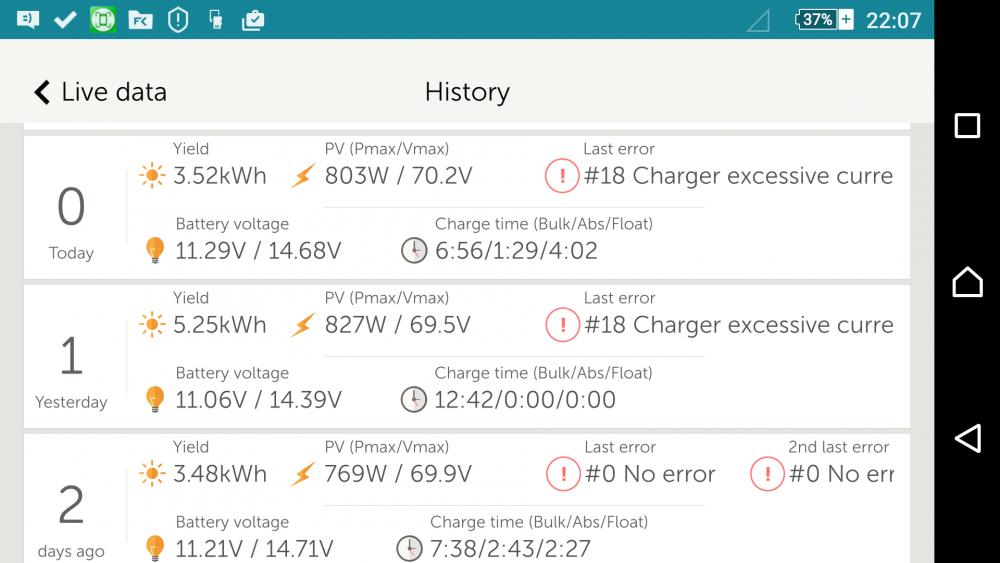Tap the battery 37% status indicator
The height and width of the screenshot is (563, 1000).
point(823,20)
